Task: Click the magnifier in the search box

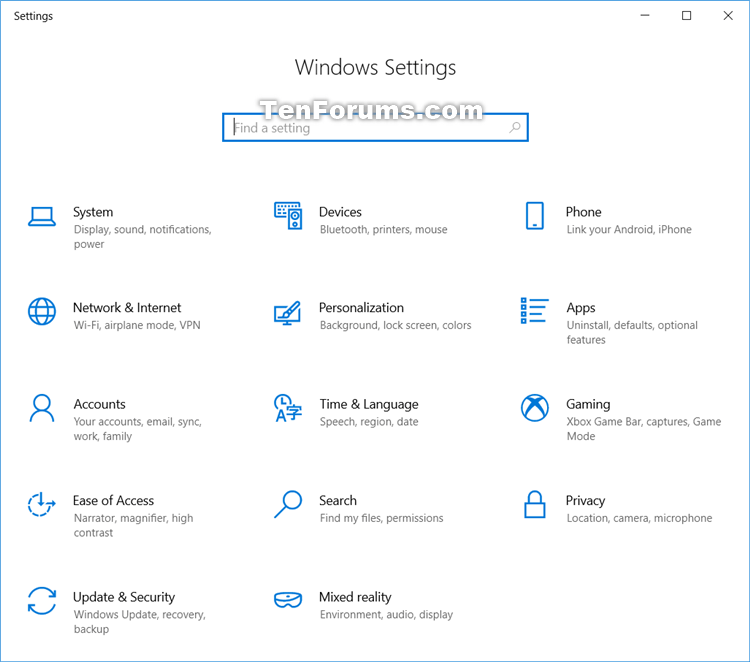Action: (515, 127)
